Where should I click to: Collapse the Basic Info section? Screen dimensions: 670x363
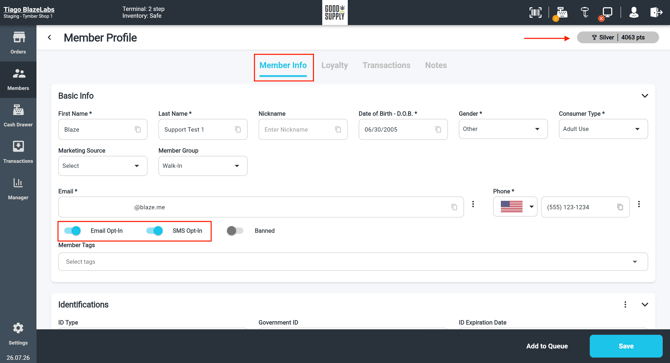645,96
